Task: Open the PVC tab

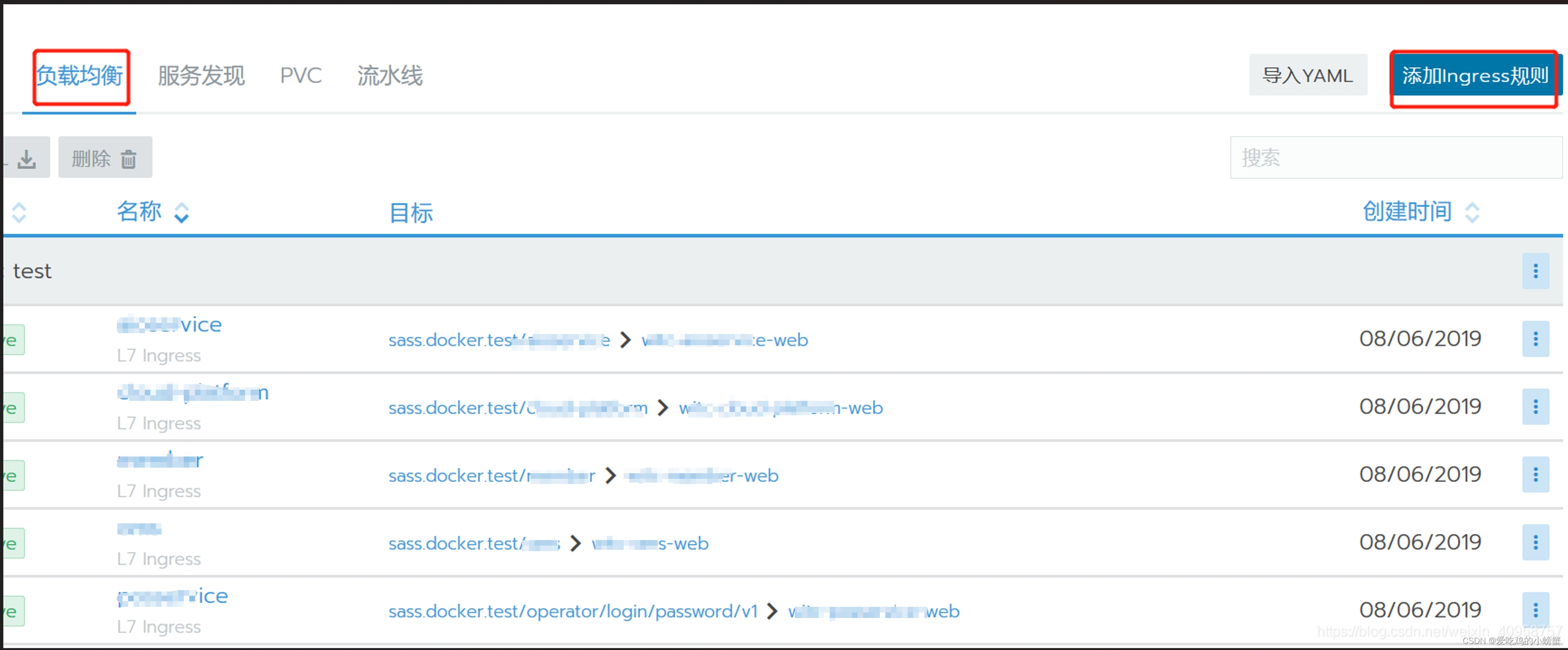Action: click(x=301, y=76)
